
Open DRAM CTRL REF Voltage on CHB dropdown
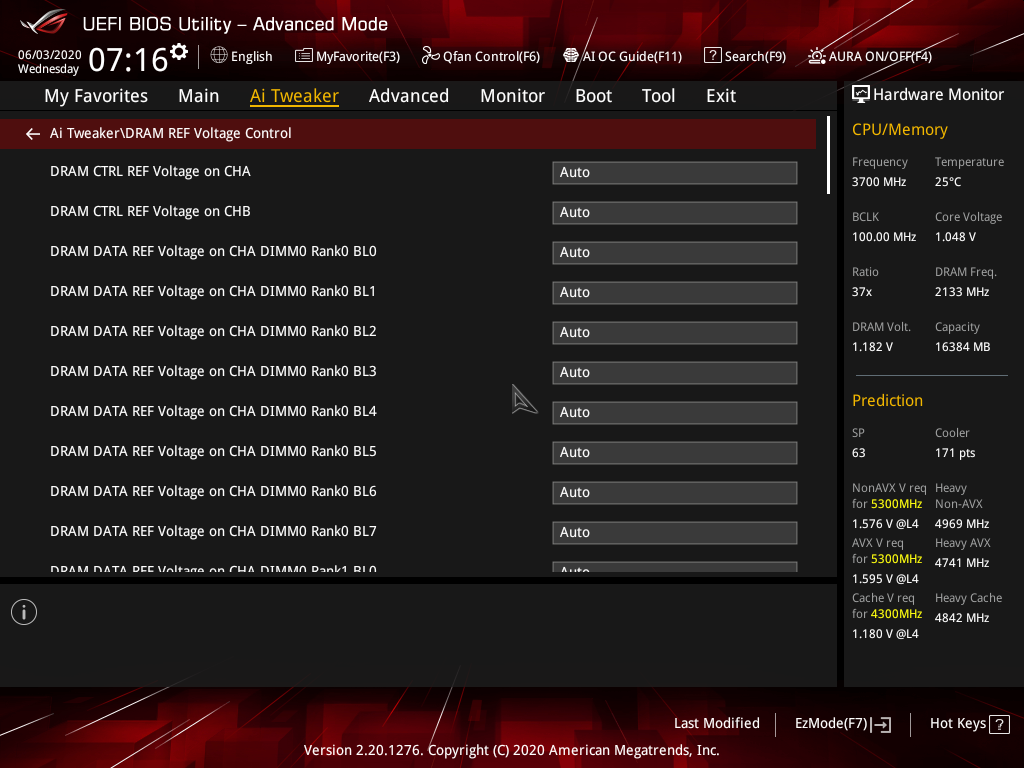click(674, 212)
